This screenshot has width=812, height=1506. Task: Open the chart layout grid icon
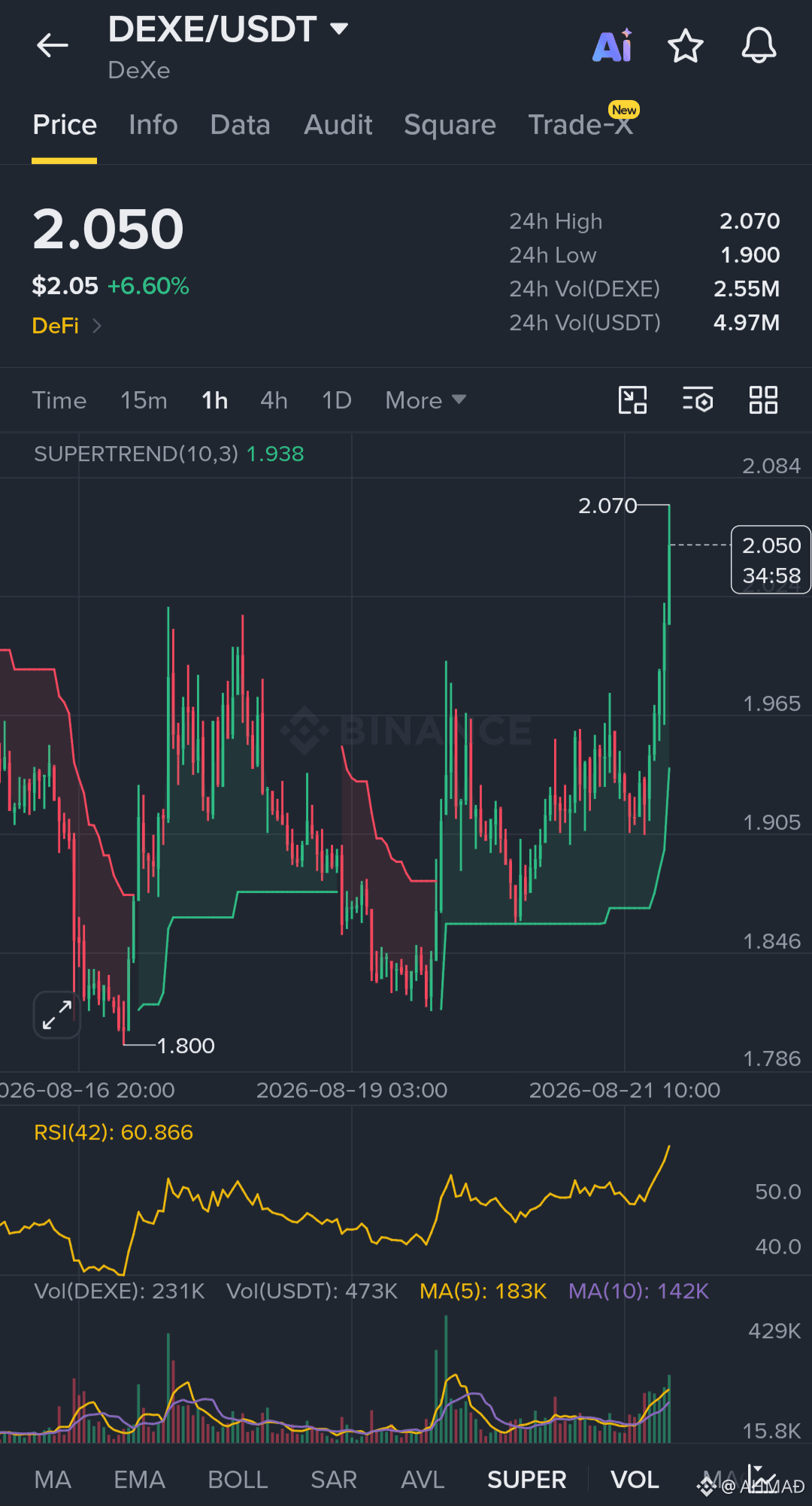click(x=763, y=400)
